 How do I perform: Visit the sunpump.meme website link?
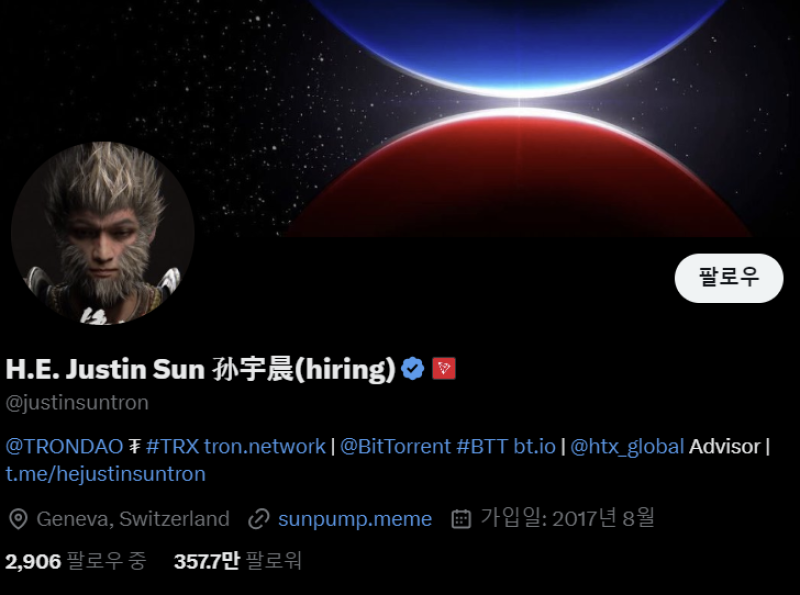point(355,519)
